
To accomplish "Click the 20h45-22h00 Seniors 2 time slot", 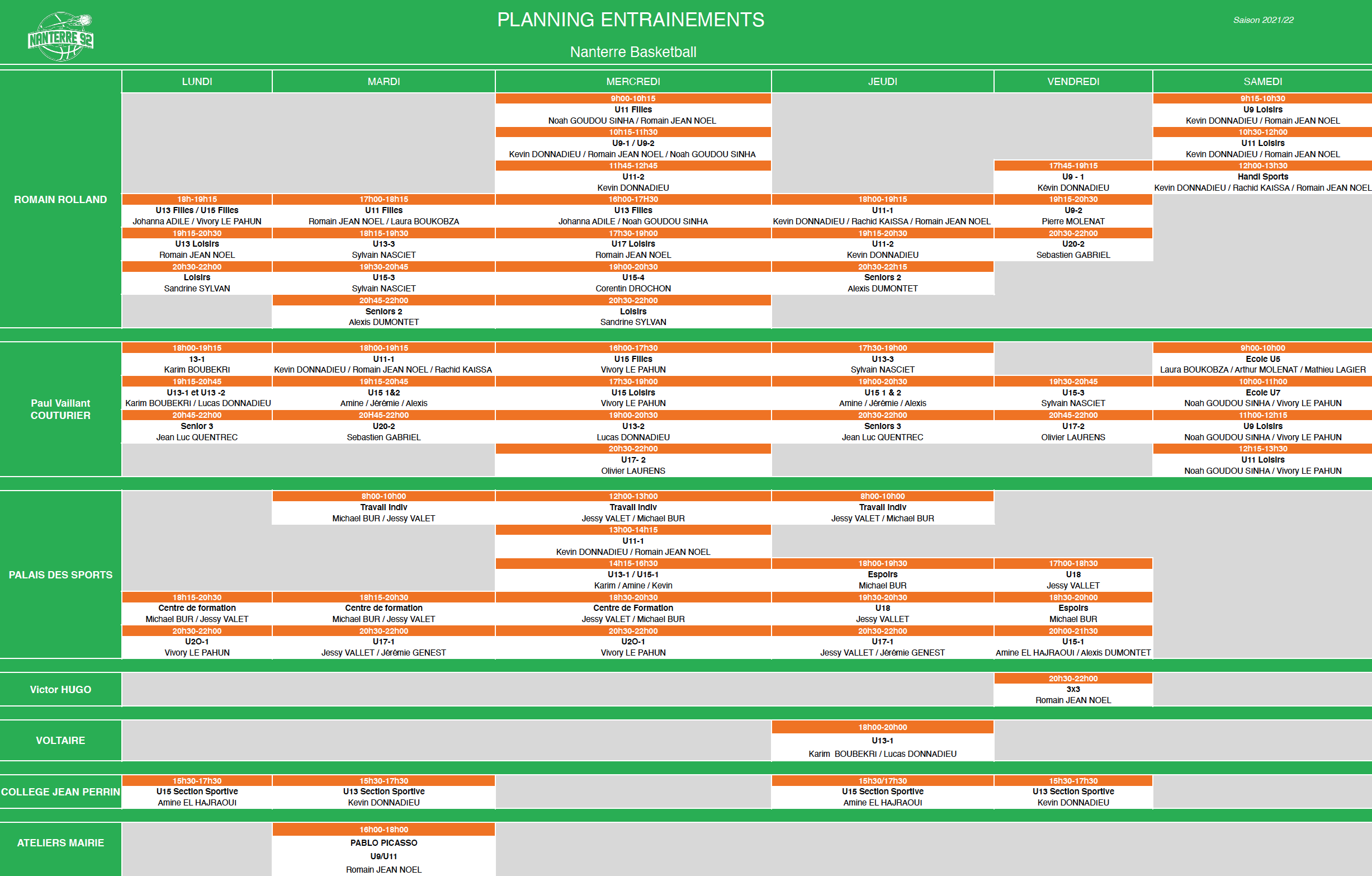I will point(384,300).
